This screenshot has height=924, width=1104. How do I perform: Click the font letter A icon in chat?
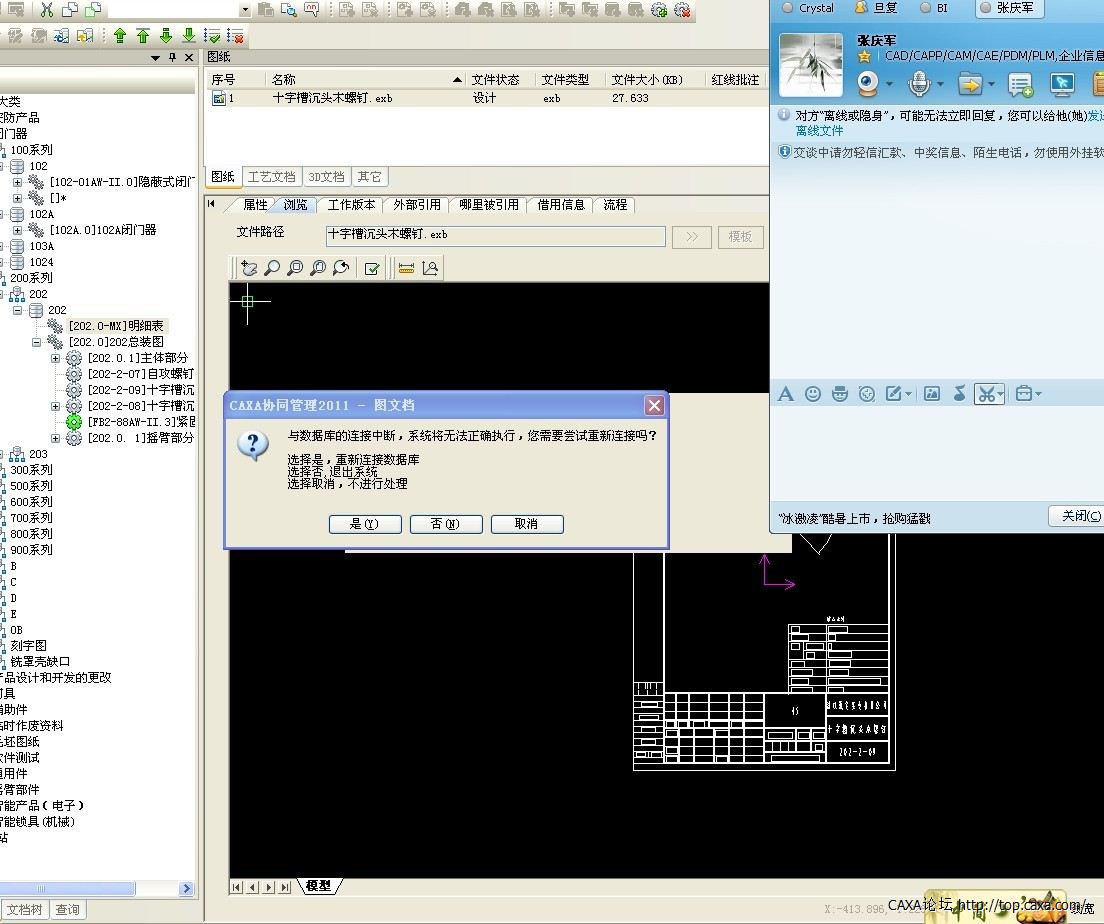pos(786,394)
